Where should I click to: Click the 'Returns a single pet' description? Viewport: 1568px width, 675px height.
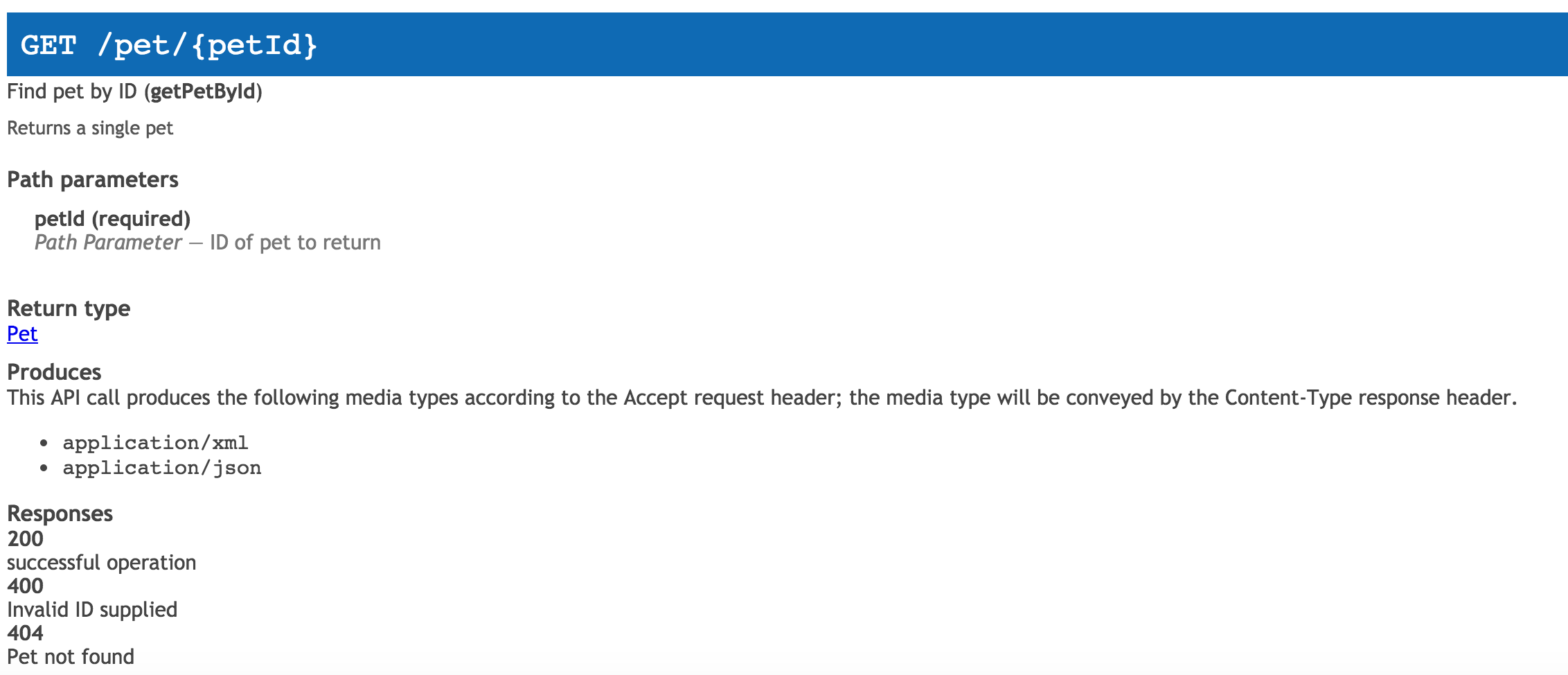click(x=90, y=128)
